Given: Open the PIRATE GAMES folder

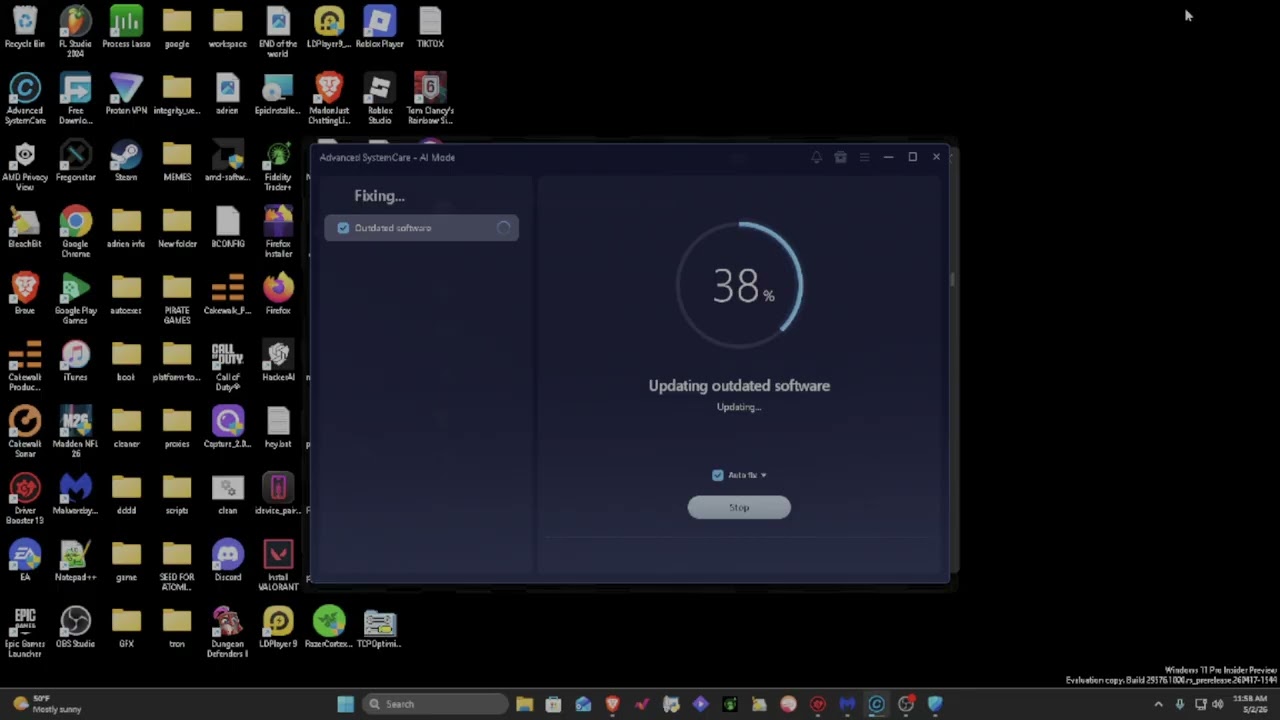Looking at the screenshot, I should point(177,298).
